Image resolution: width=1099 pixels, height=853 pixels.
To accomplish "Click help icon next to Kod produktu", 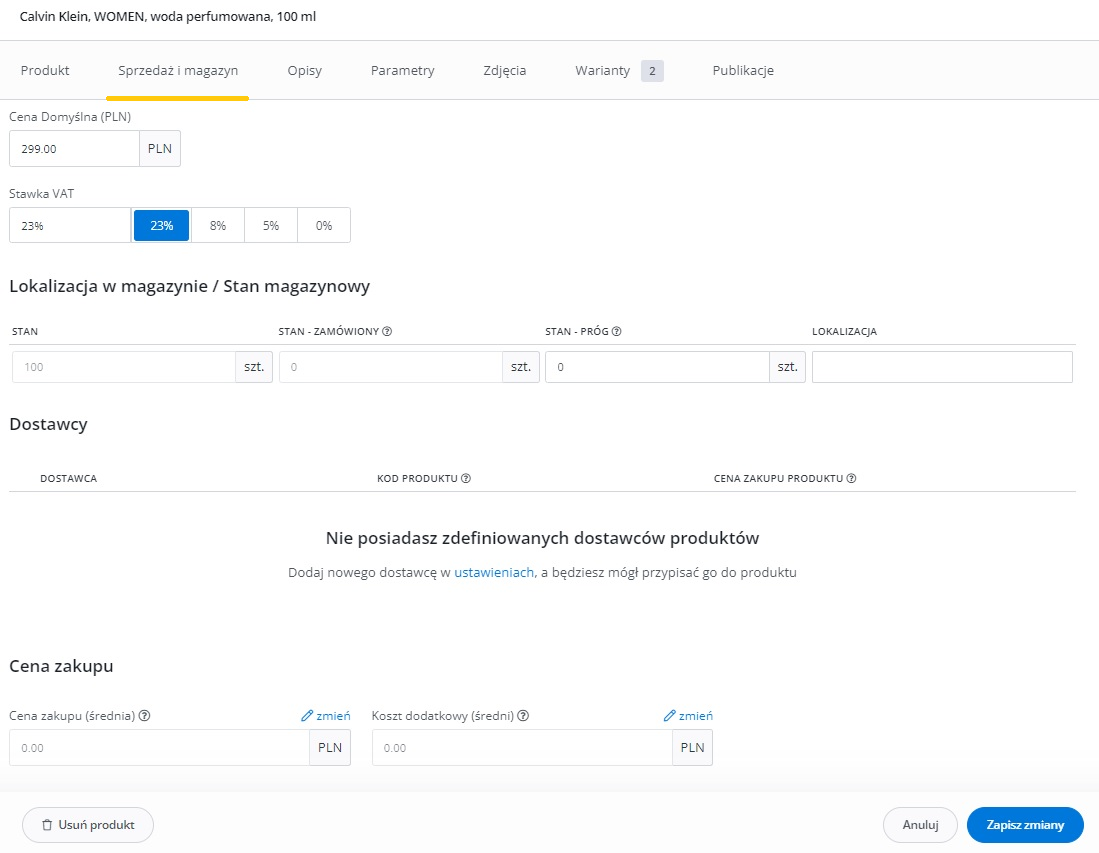I will (466, 479).
